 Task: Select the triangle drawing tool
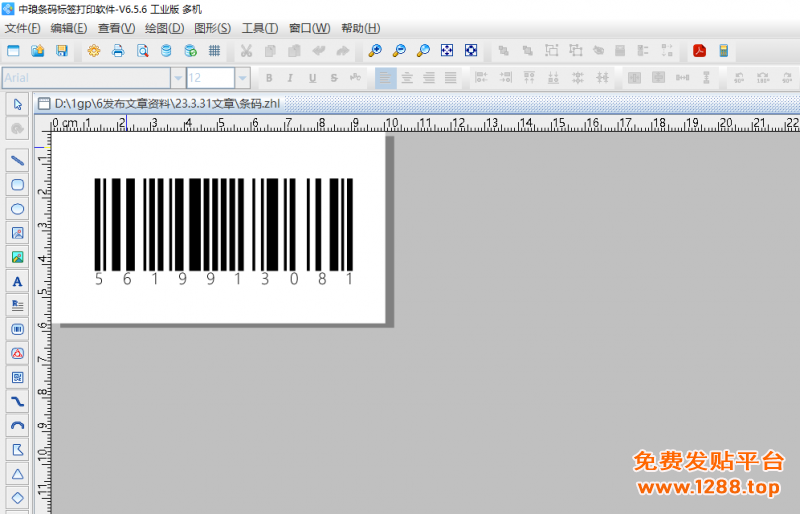(x=17, y=474)
